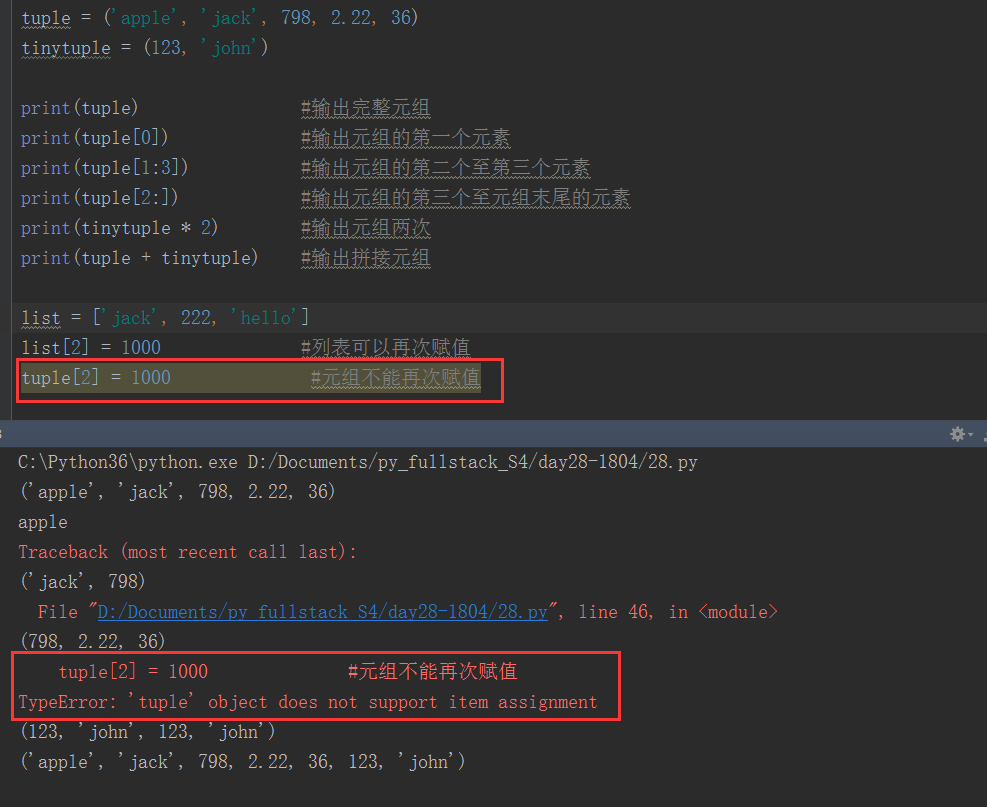Click highlighted code 'tuple[2] = 1000' in editor
Image resolution: width=987 pixels, height=807 pixels.
click(96, 378)
